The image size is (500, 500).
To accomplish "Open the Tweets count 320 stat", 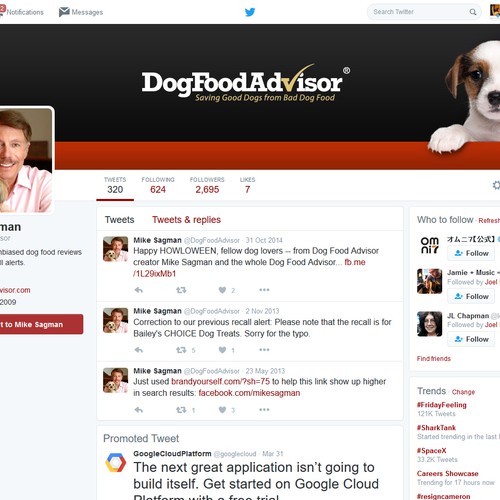I will pyautogui.click(x=115, y=185).
